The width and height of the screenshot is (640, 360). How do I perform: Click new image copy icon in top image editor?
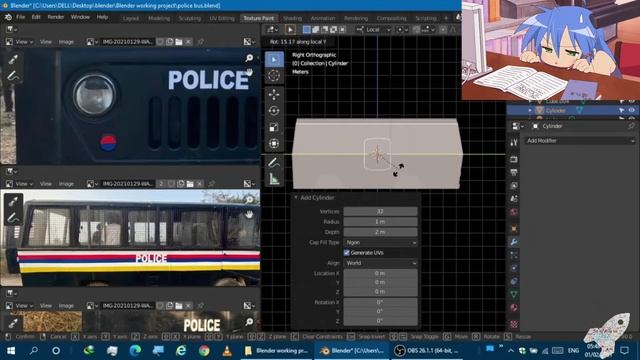pyautogui.click(x=169, y=42)
